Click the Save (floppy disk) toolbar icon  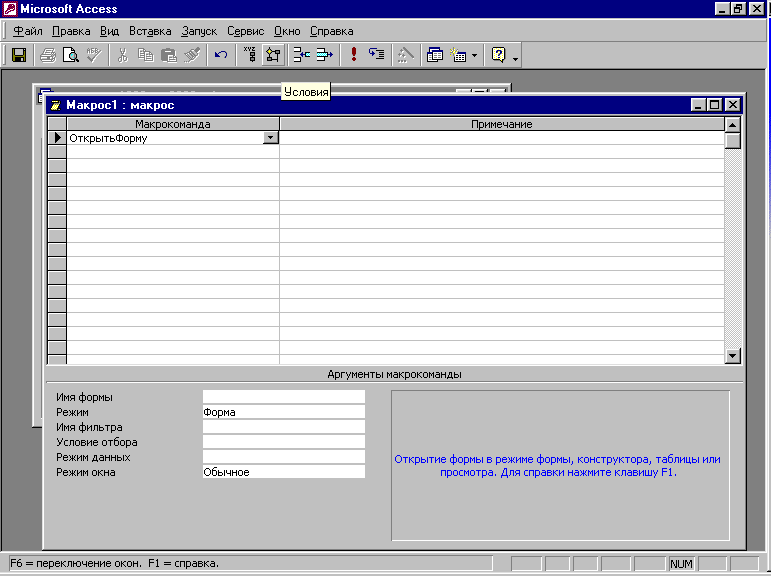[x=19, y=55]
